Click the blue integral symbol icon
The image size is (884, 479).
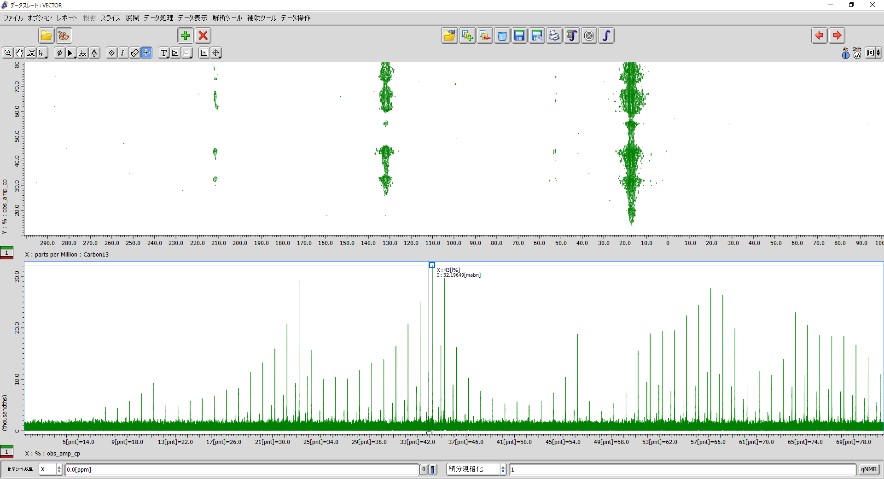pyautogui.click(x=607, y=36)
